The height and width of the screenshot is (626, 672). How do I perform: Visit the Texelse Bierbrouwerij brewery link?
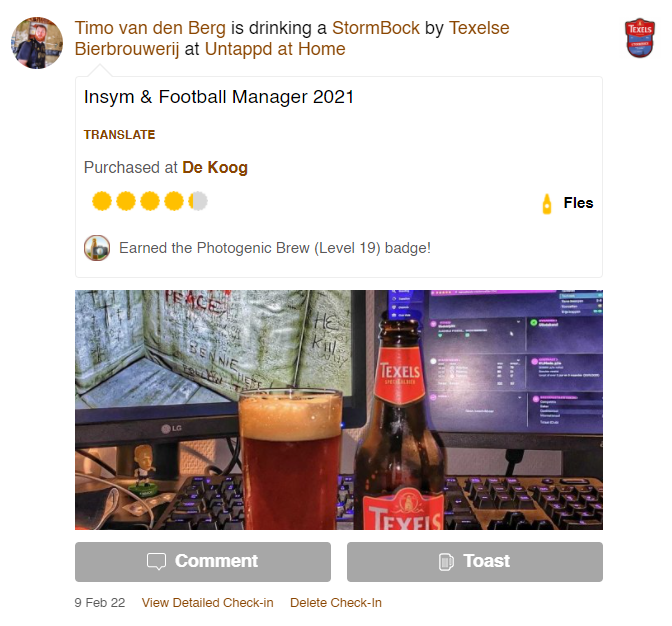click(292, 39)
